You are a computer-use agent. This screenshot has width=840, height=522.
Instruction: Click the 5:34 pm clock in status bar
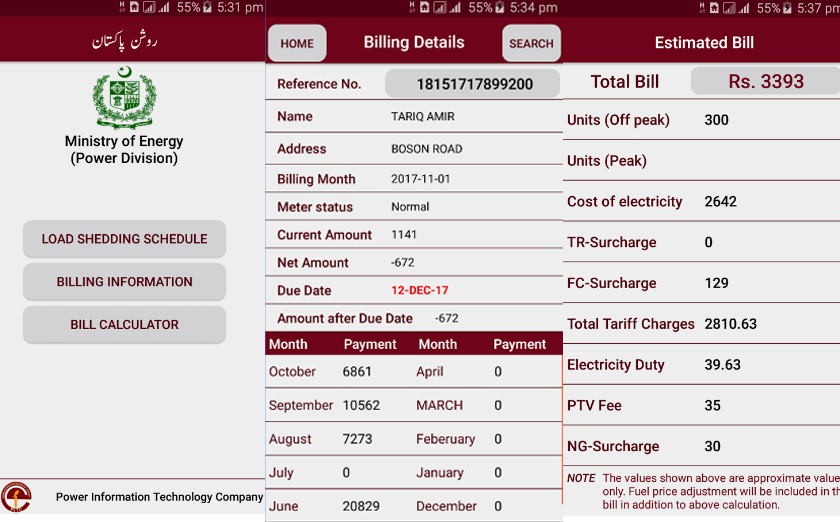pyautogui.click(x=534, y=7)
